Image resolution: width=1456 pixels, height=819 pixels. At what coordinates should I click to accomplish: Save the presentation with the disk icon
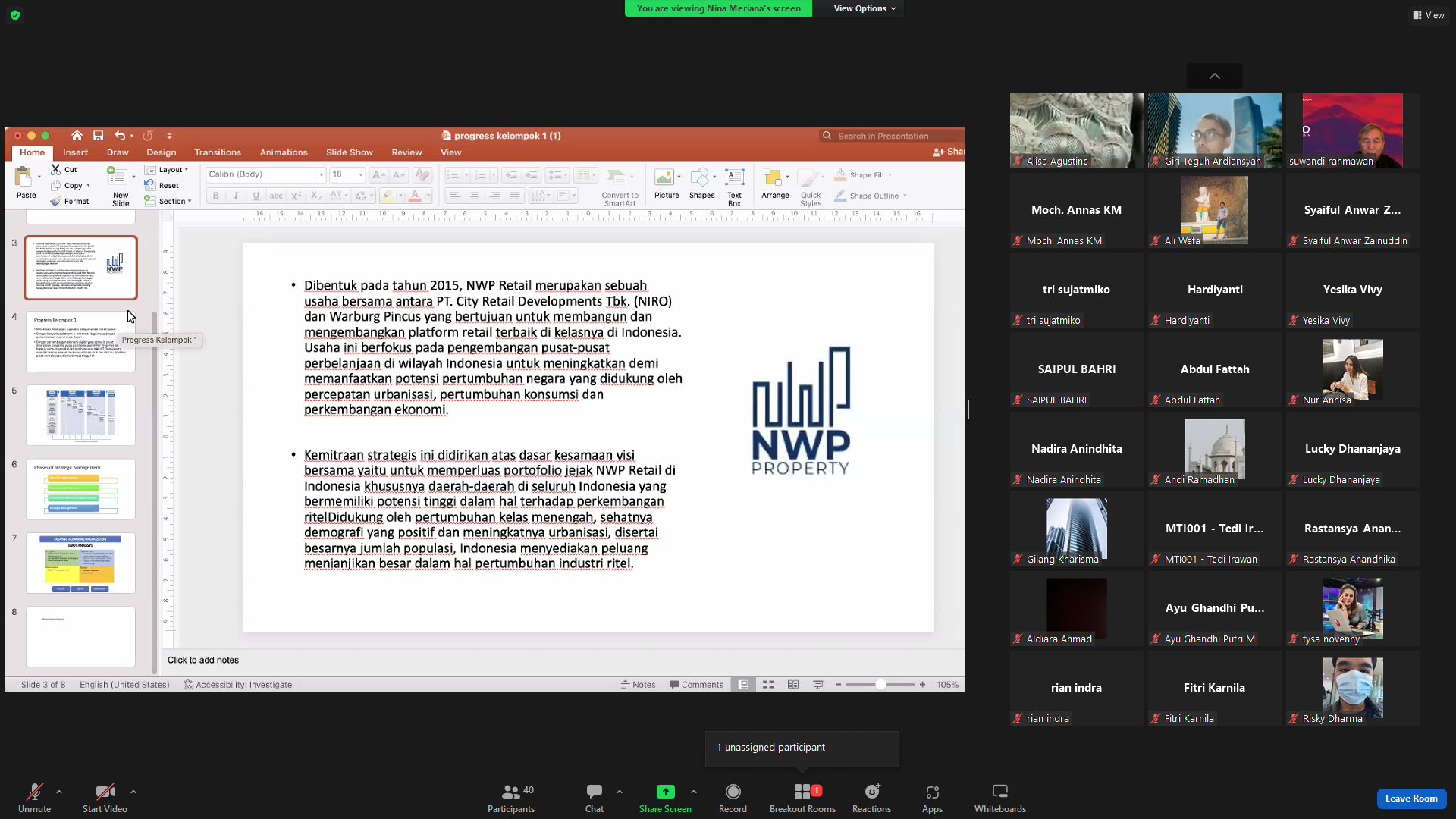98,136
